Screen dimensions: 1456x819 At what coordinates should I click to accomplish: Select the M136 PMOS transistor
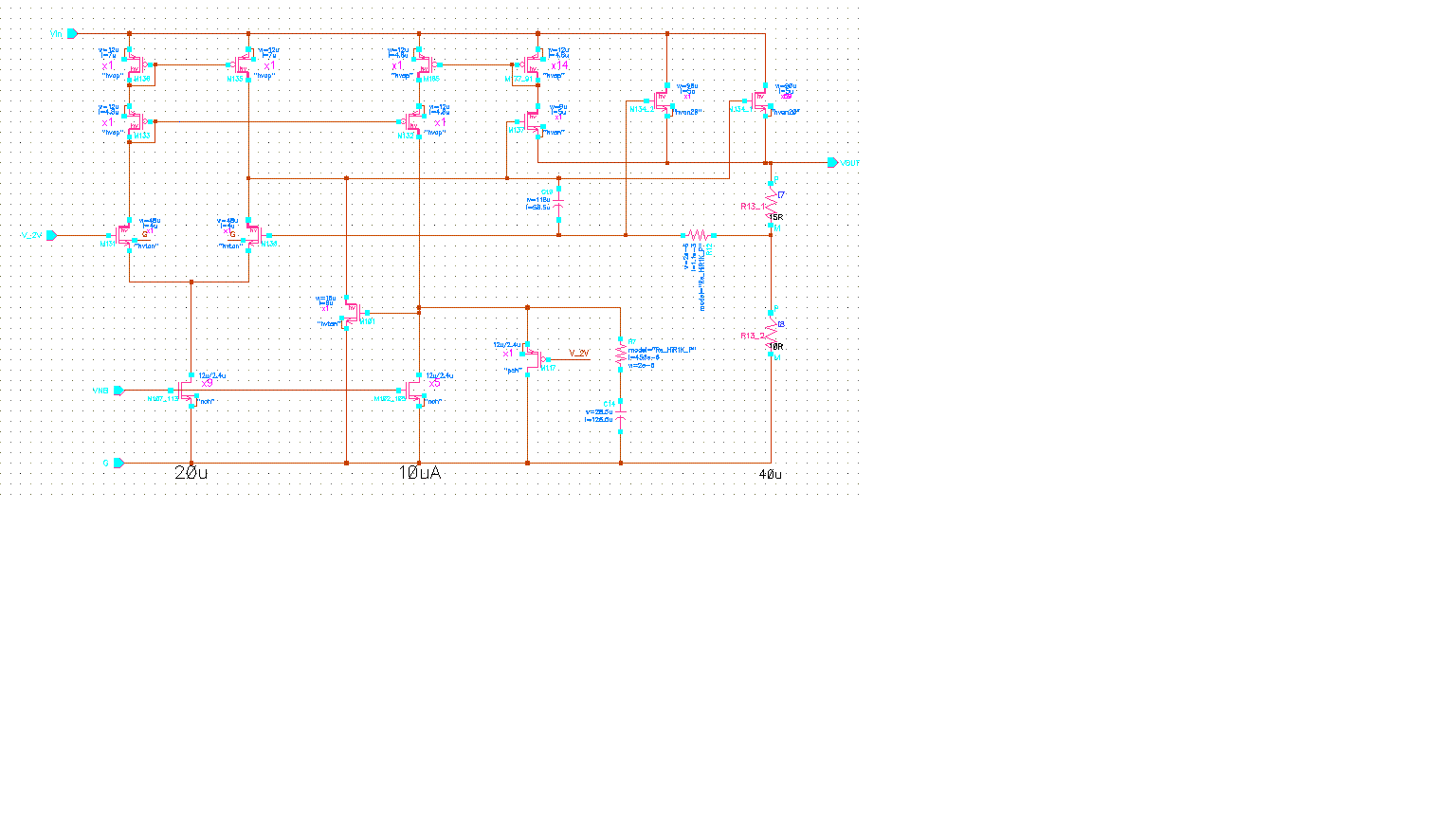[136, 65]
